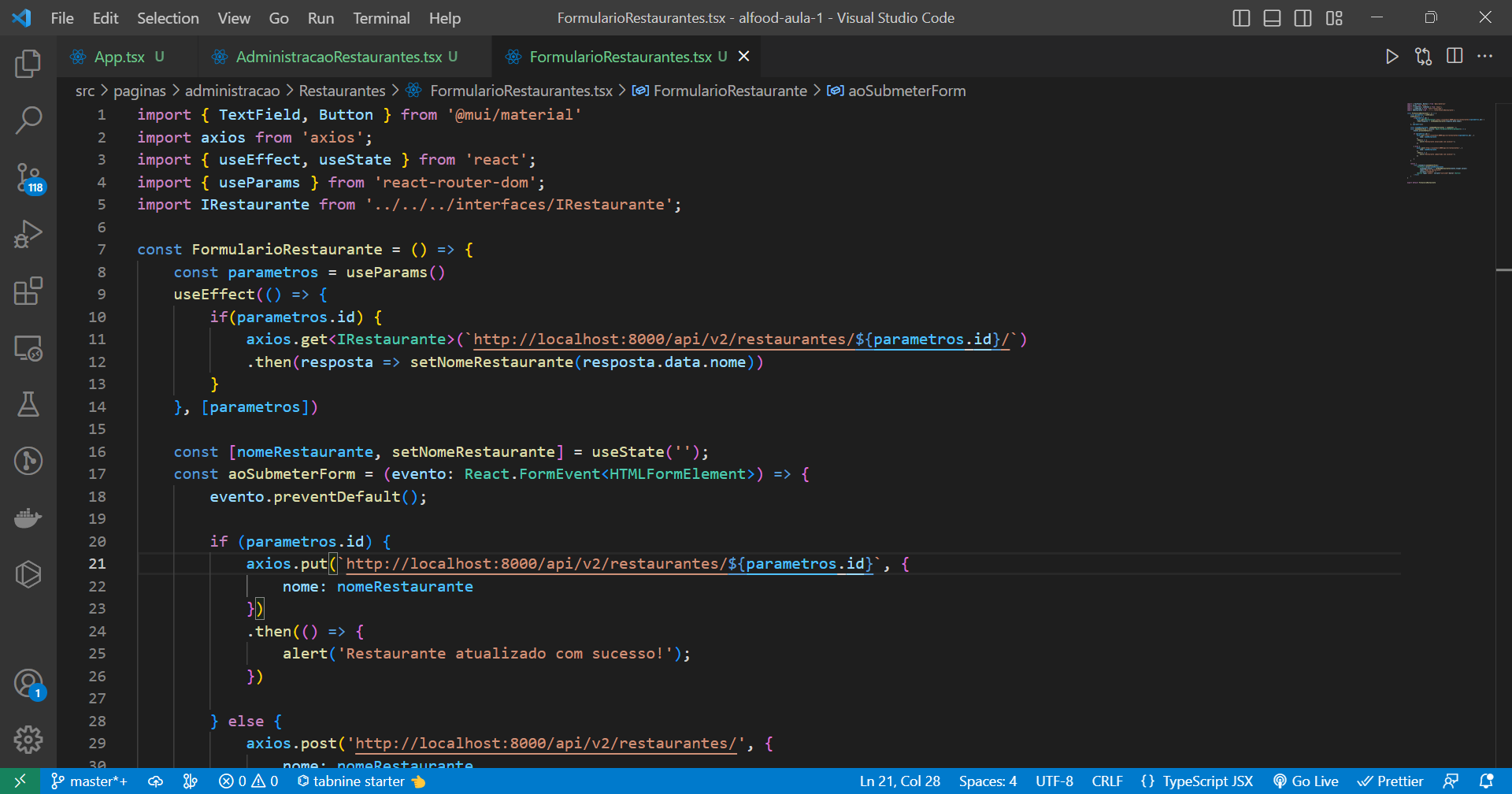Expand the src breadcrumb
Image resolution: width=1512 pixels, height=794 pixels.
[x=85, y=91]
